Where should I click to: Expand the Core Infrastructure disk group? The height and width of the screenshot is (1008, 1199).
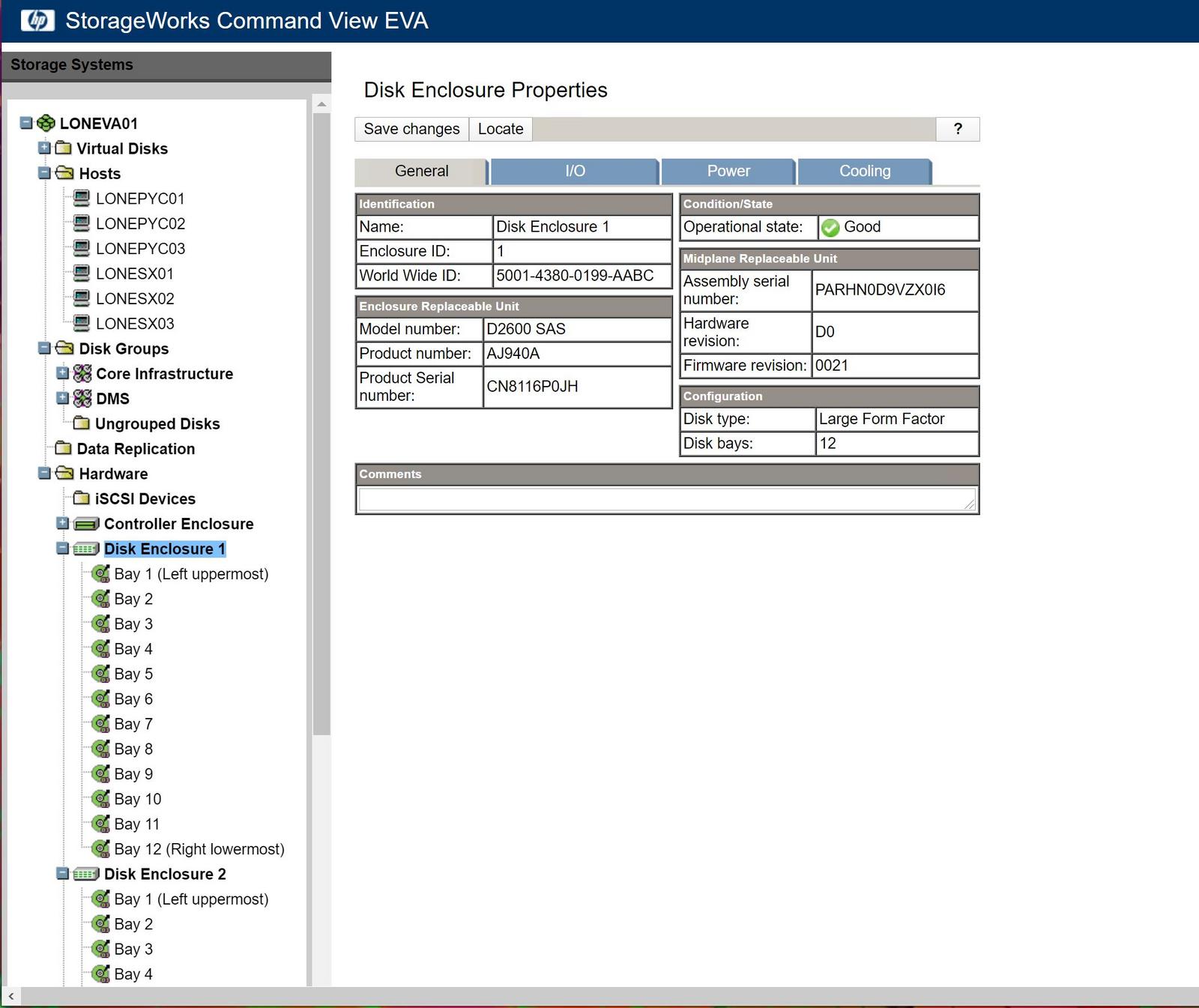63,372
